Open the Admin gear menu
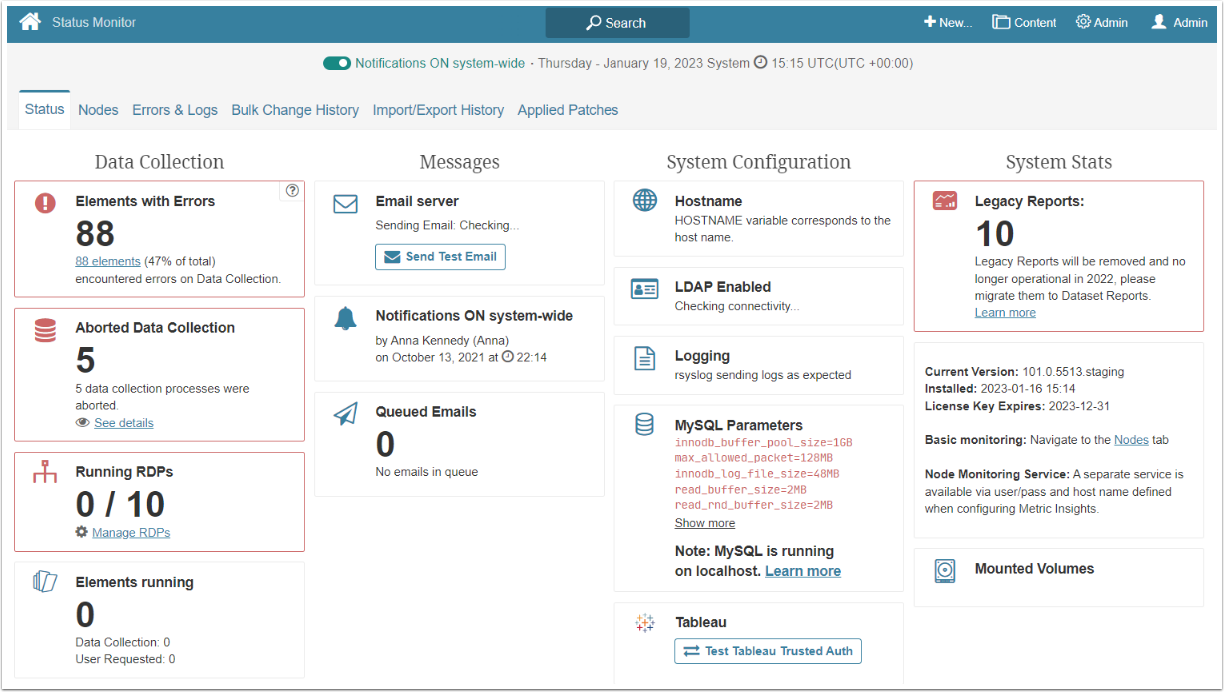The width and height of the screenshot is (1224, 692). (1101, 22)
